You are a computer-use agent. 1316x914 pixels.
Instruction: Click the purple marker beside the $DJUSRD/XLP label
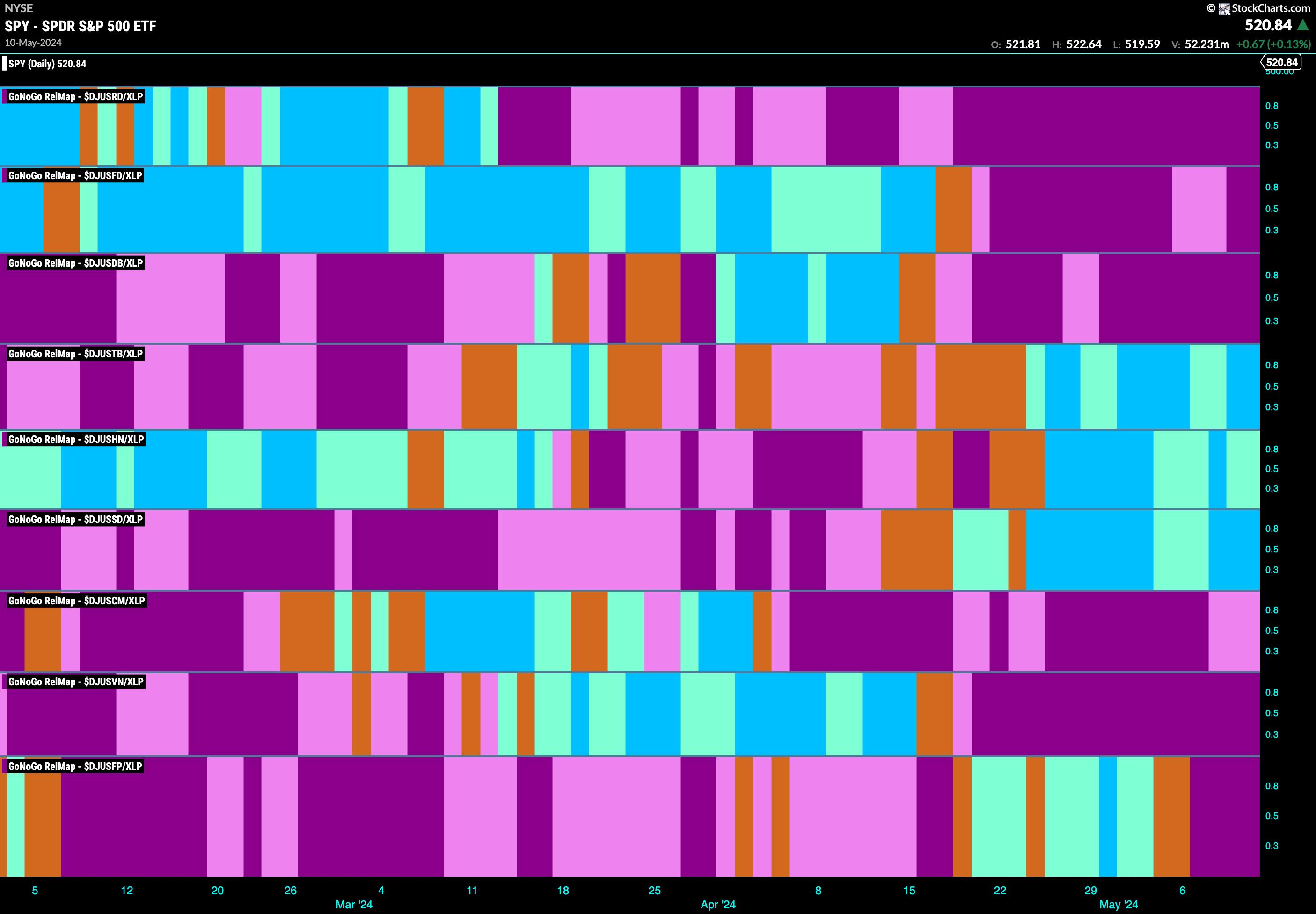(x=5, y=97)
